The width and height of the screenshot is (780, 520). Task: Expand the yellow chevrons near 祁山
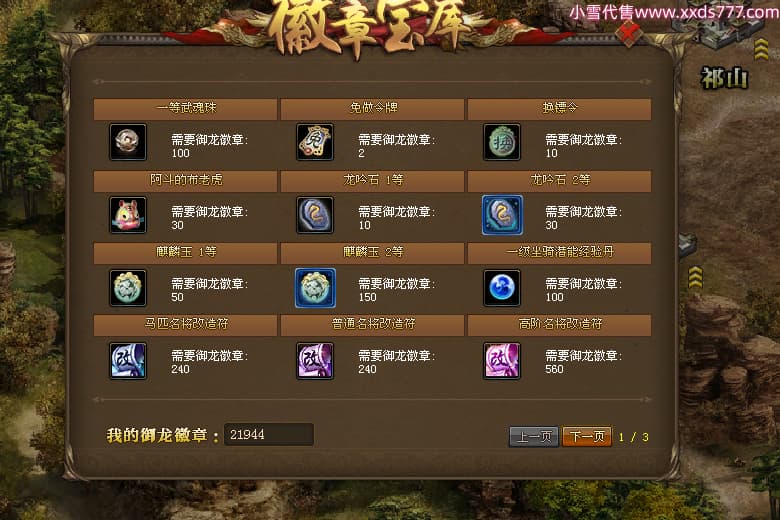(761, 50)
